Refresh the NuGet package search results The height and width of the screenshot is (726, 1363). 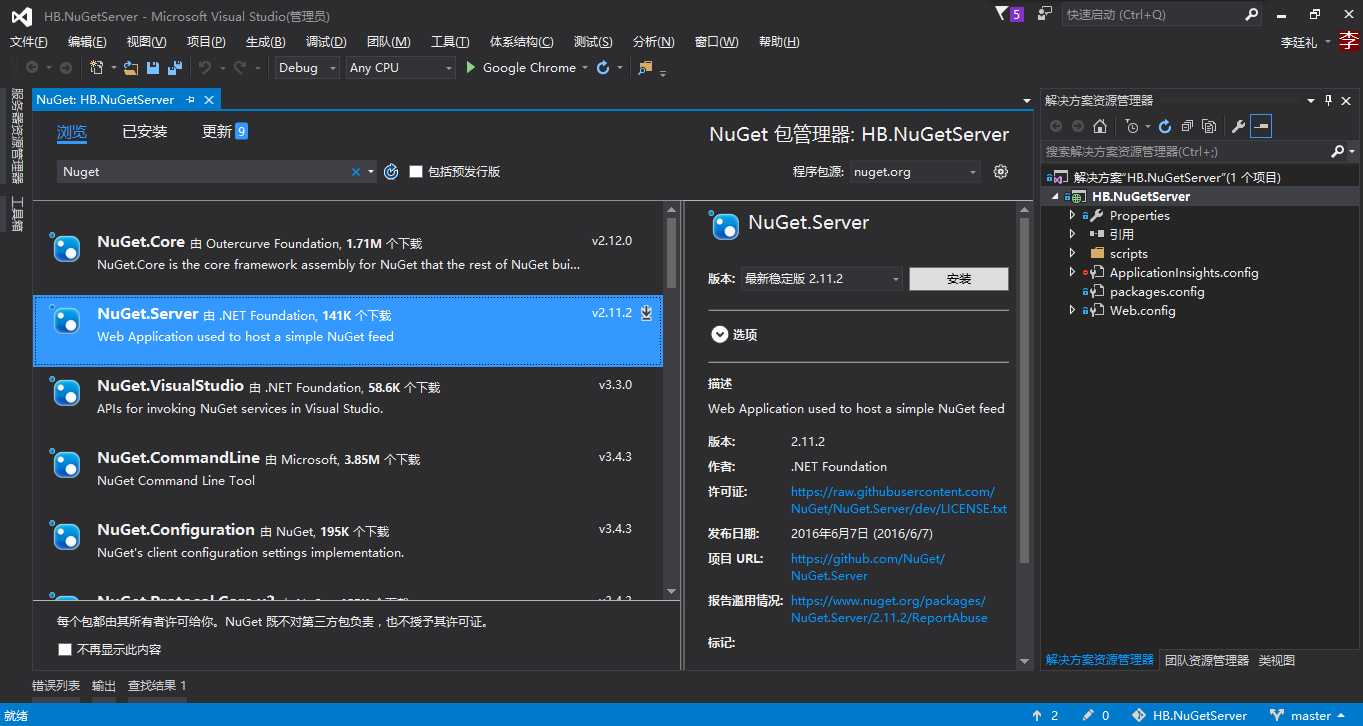(x=391, y=172)
